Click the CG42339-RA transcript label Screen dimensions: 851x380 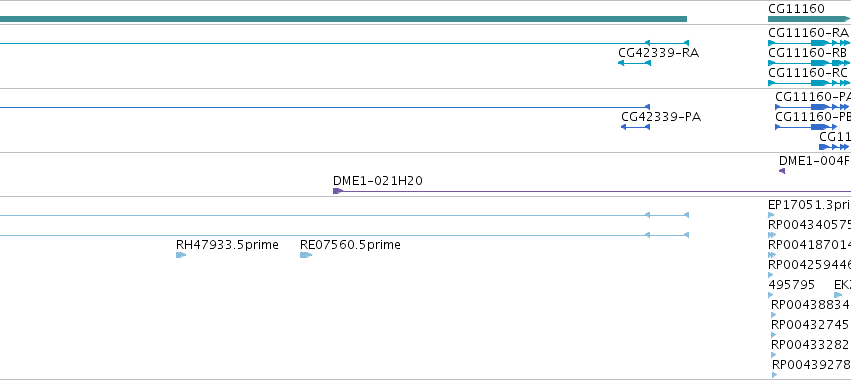click(658, 53)
